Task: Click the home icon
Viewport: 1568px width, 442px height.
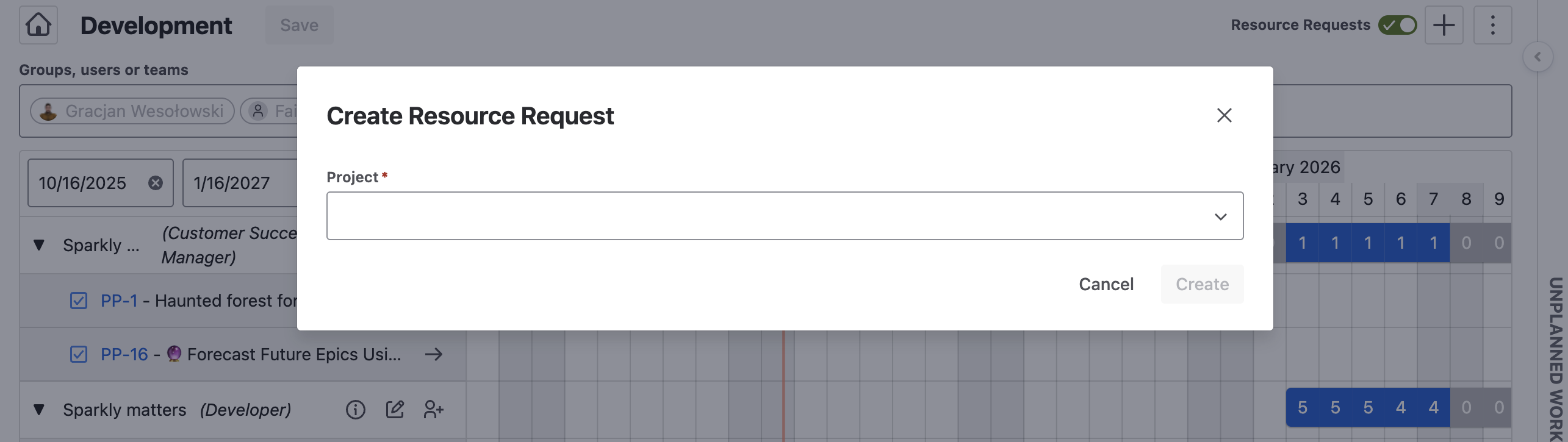Action: [x=38, y=25]
